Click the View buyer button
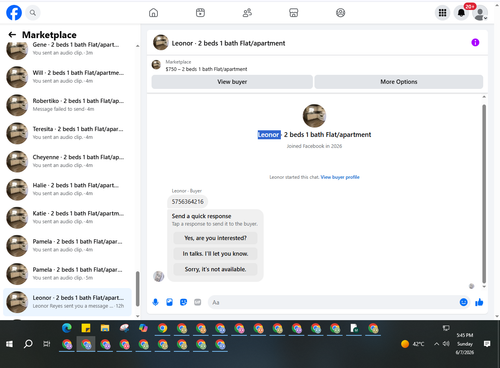The image size is (500, 368). (x=232, y=82)
